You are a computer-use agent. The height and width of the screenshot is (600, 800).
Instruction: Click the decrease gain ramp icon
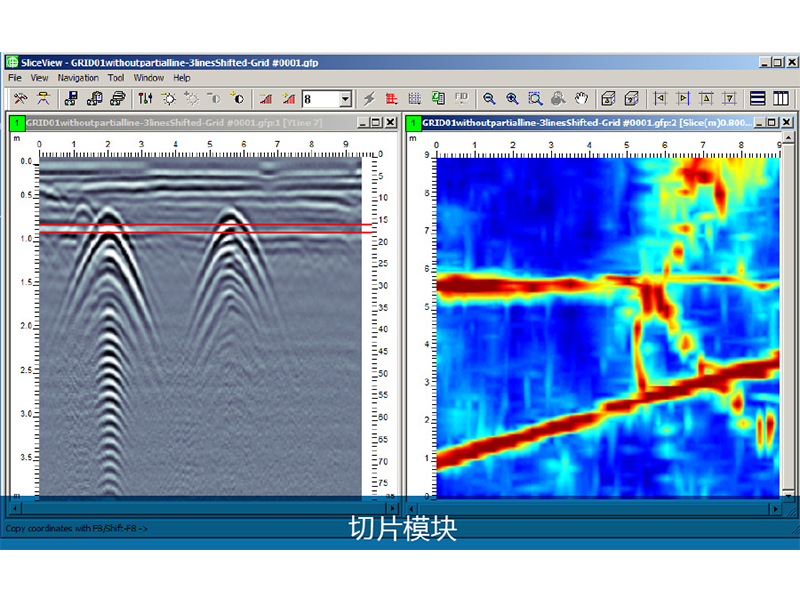[x=265, y=98]
